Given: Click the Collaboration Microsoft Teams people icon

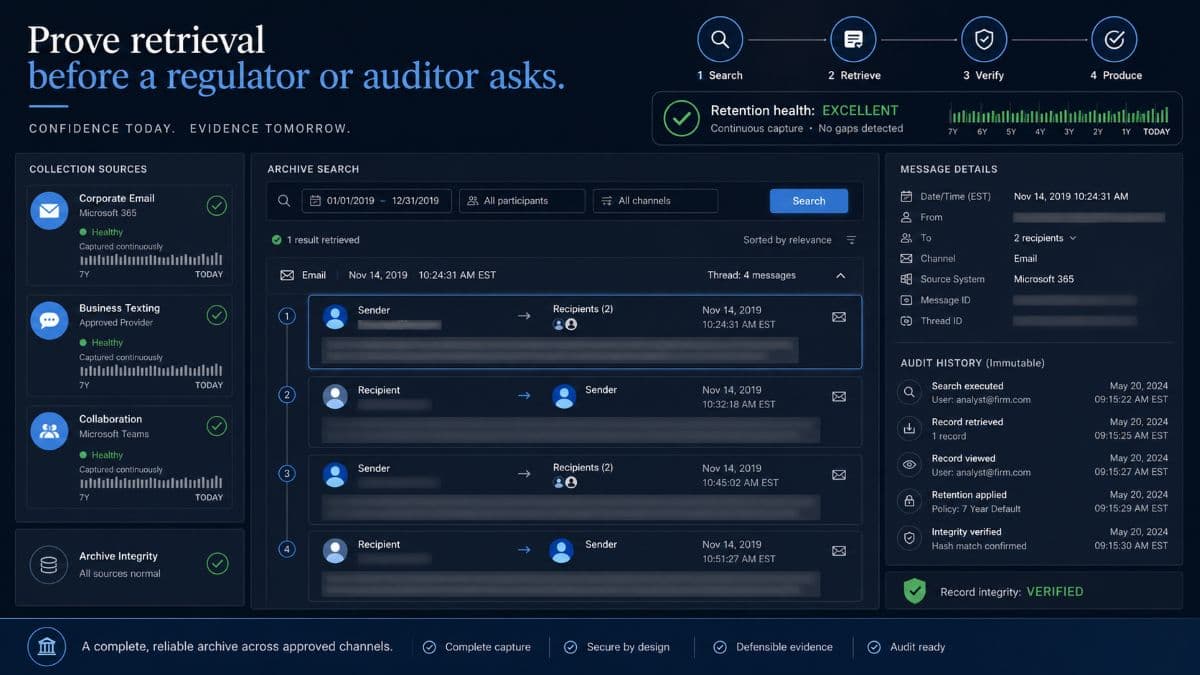Looking at the screenshot, I should (49, 431).
